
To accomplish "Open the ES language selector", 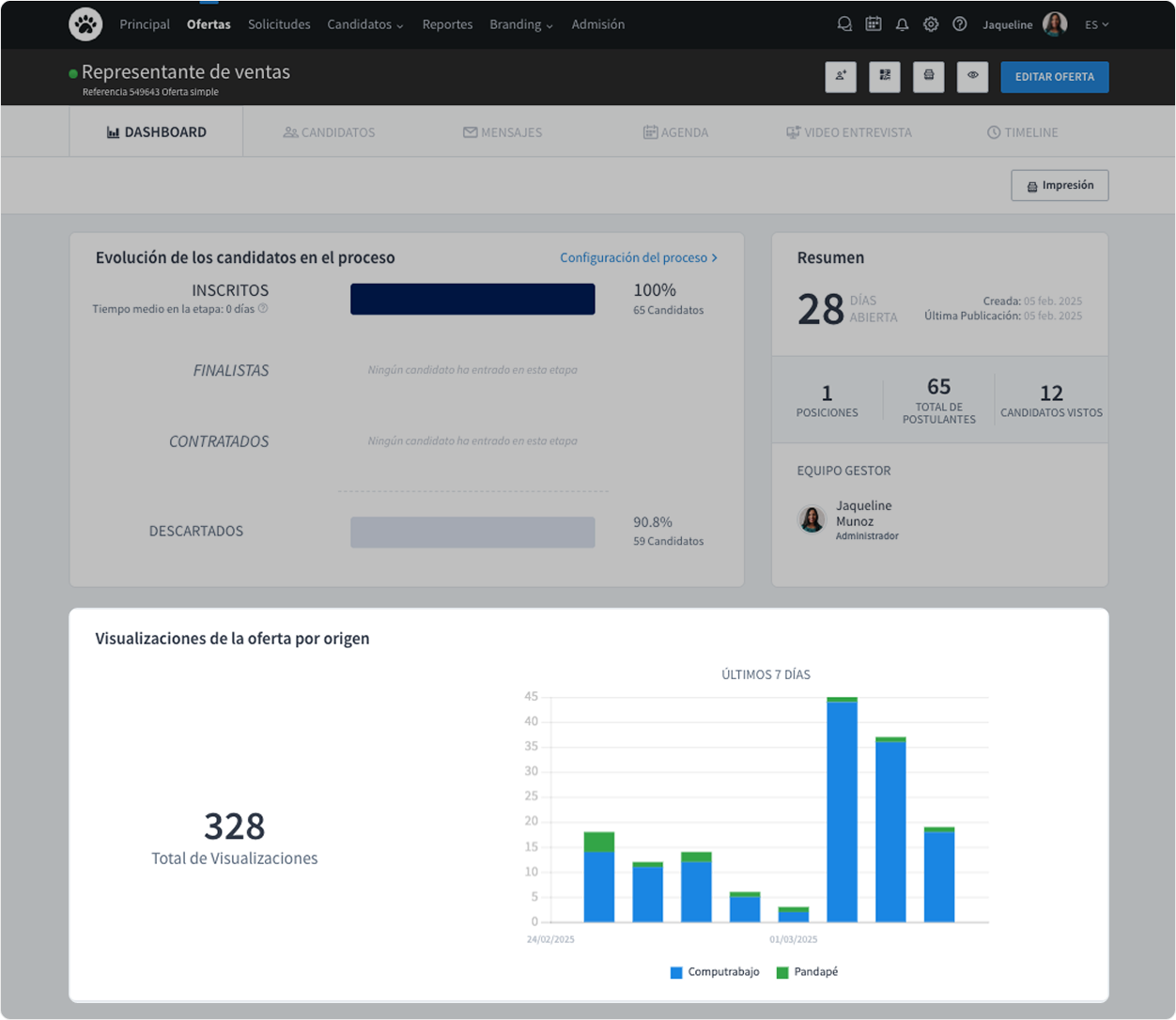I will click(x=1096, y=24).
